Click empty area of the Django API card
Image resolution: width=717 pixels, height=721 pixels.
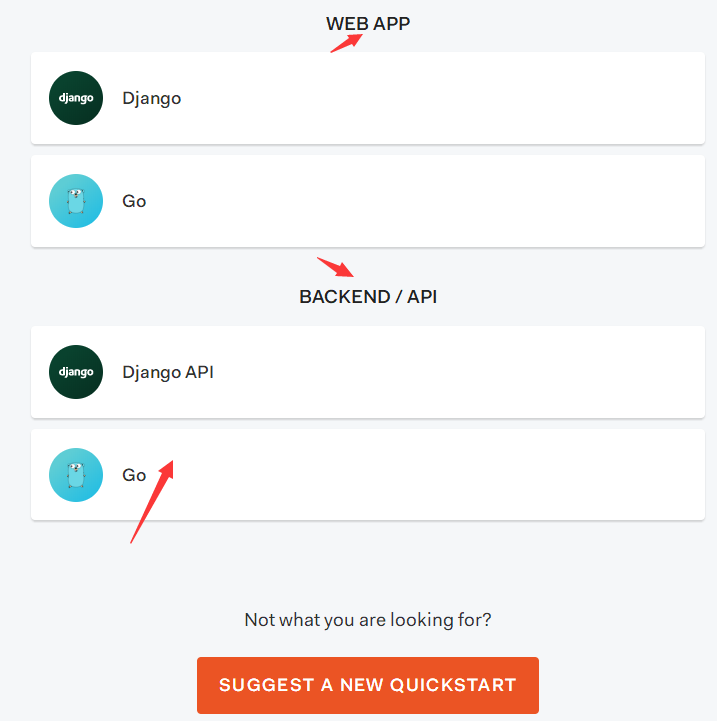tap(460, 372)
